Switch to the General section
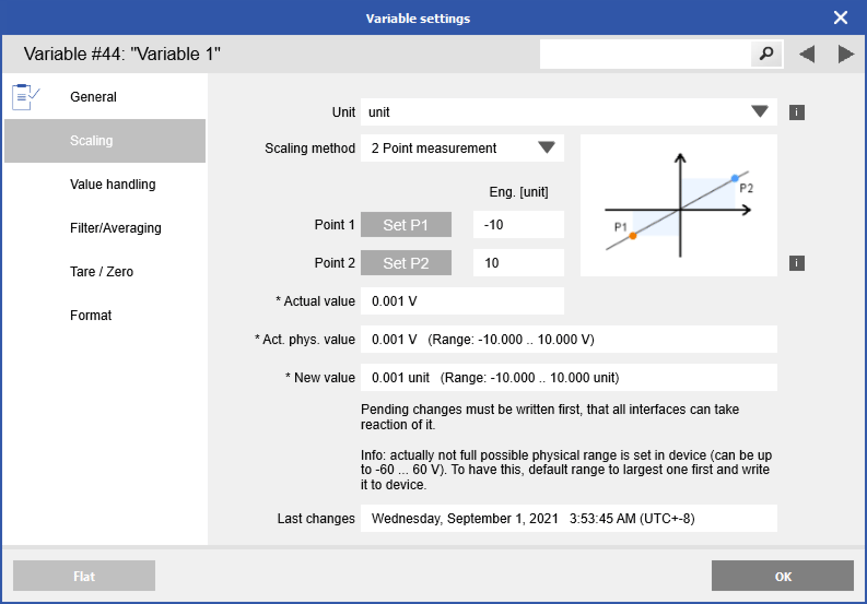The image size is (867, 604). (x=92, y=96)
